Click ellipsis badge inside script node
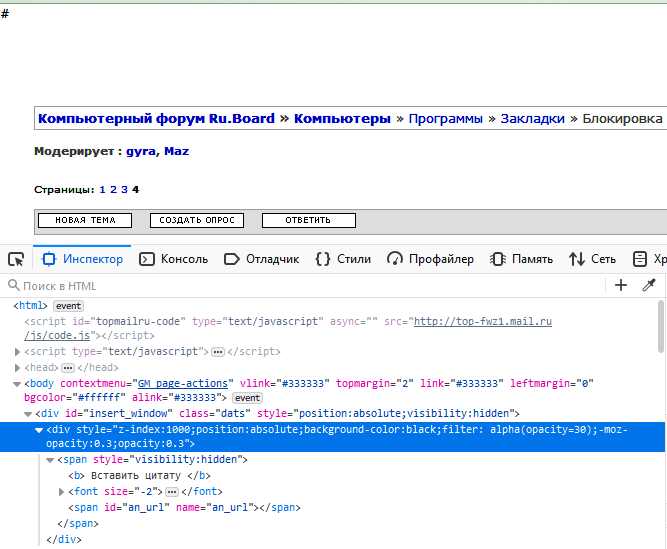The width and height of the screenshot is (667, 549). tap(218, 352)
